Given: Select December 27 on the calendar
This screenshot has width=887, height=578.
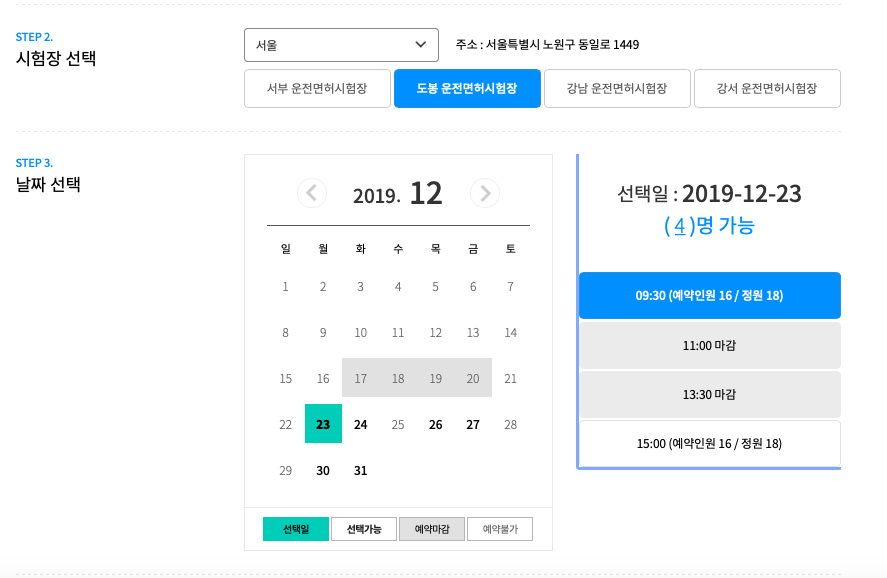Looking at the screenshot, I should pyautogui.click(x=472, y=424).
